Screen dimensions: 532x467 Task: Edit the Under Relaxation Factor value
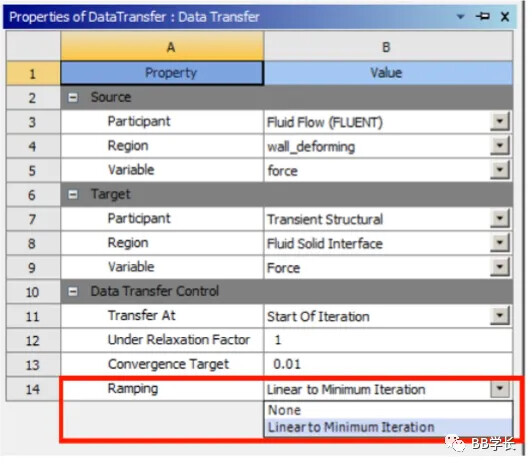tap(388, 340)
